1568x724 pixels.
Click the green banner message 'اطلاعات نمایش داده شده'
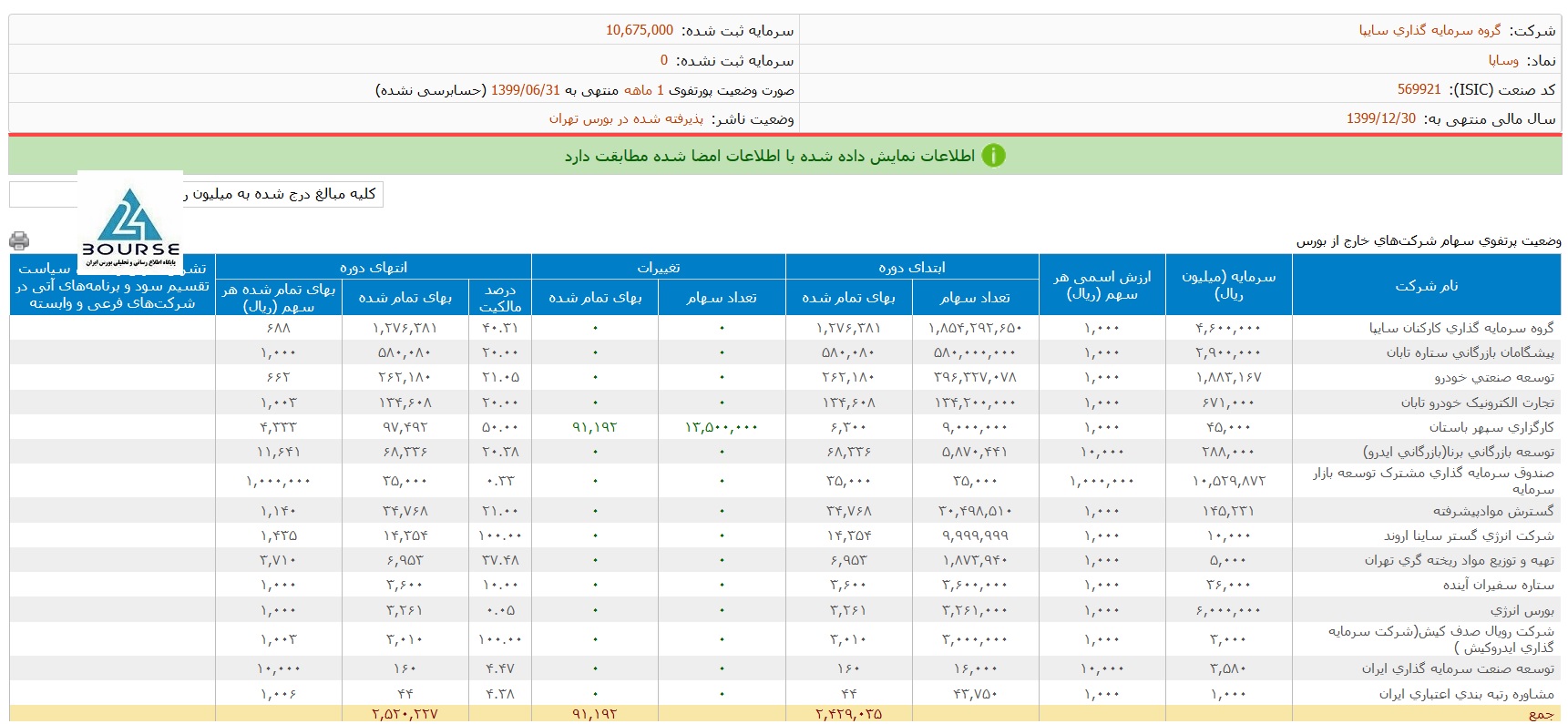click(770, 156)
